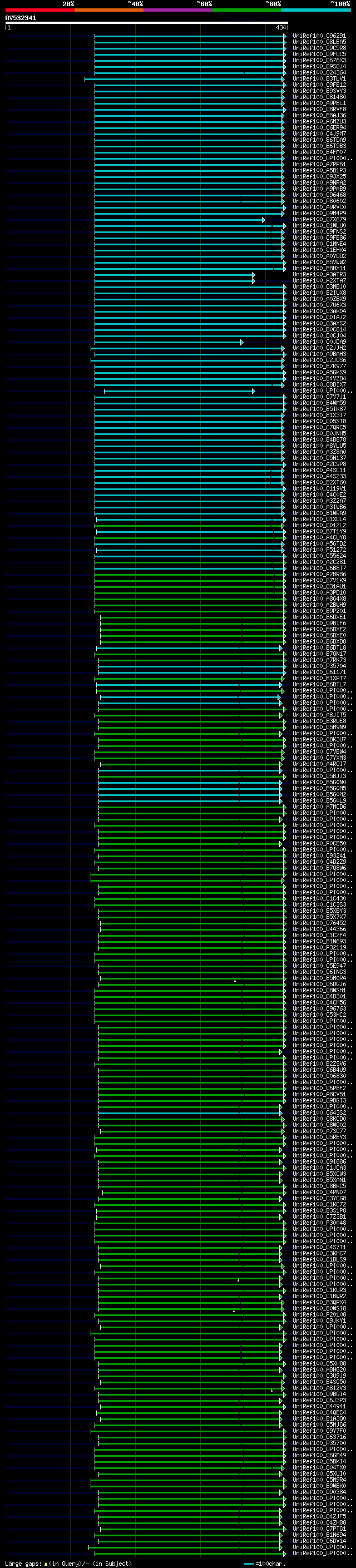Viewport: 356px width, 1568px height.
Task: Choose the UniRef100_A9RVC0 hit
Action: [319, 207]
